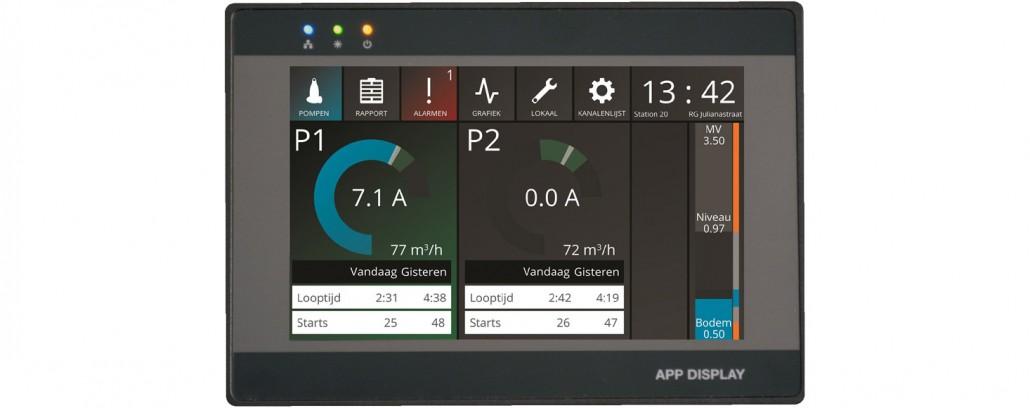Screen dimensions: 1030x408
Task: Open the Grafiek chart view
Action: coord(486,94)
